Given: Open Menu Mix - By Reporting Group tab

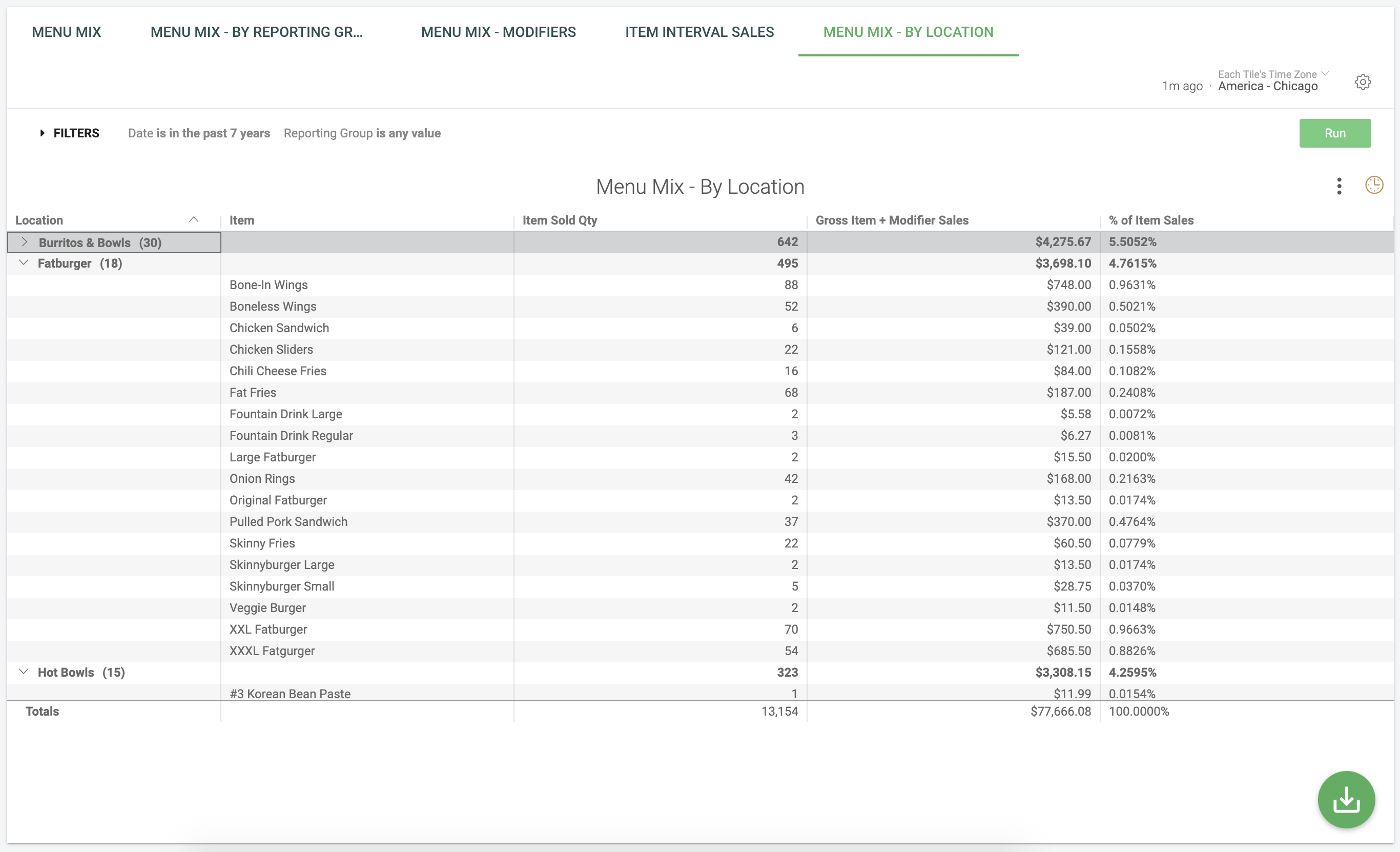Looking at the screenshot, I should 256,32.
